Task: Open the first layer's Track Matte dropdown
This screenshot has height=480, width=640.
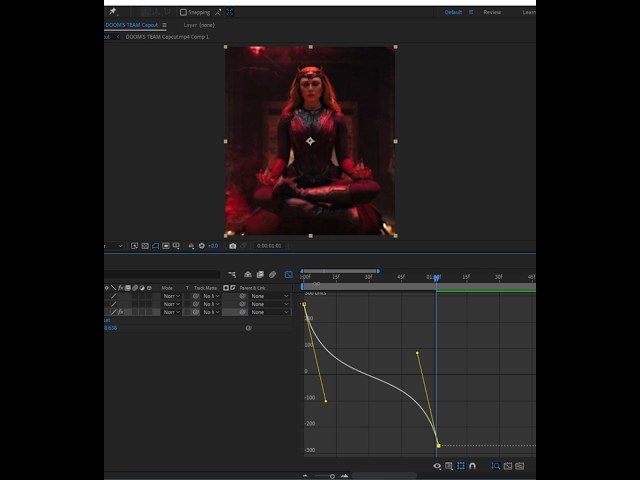Action: click(x=211, y=296)
